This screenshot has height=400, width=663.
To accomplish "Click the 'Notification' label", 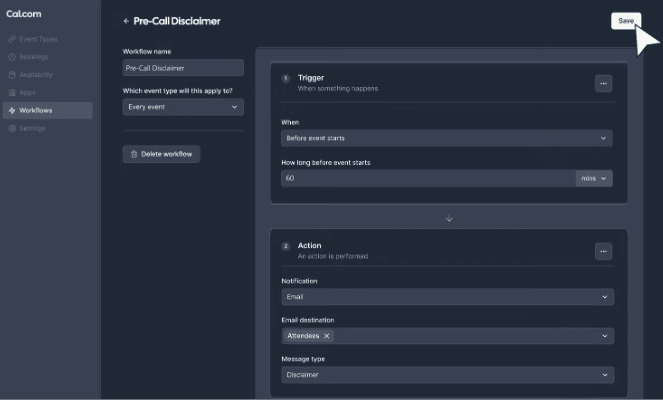I will coord(299,281).
